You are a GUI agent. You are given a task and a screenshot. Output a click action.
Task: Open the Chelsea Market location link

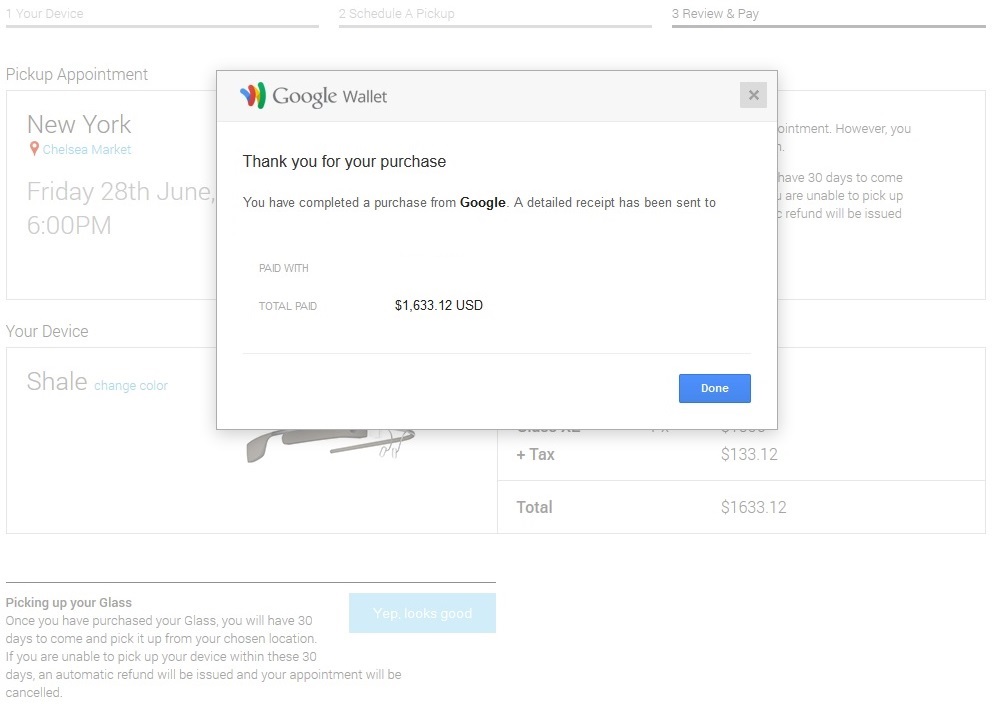pos(87,150)
